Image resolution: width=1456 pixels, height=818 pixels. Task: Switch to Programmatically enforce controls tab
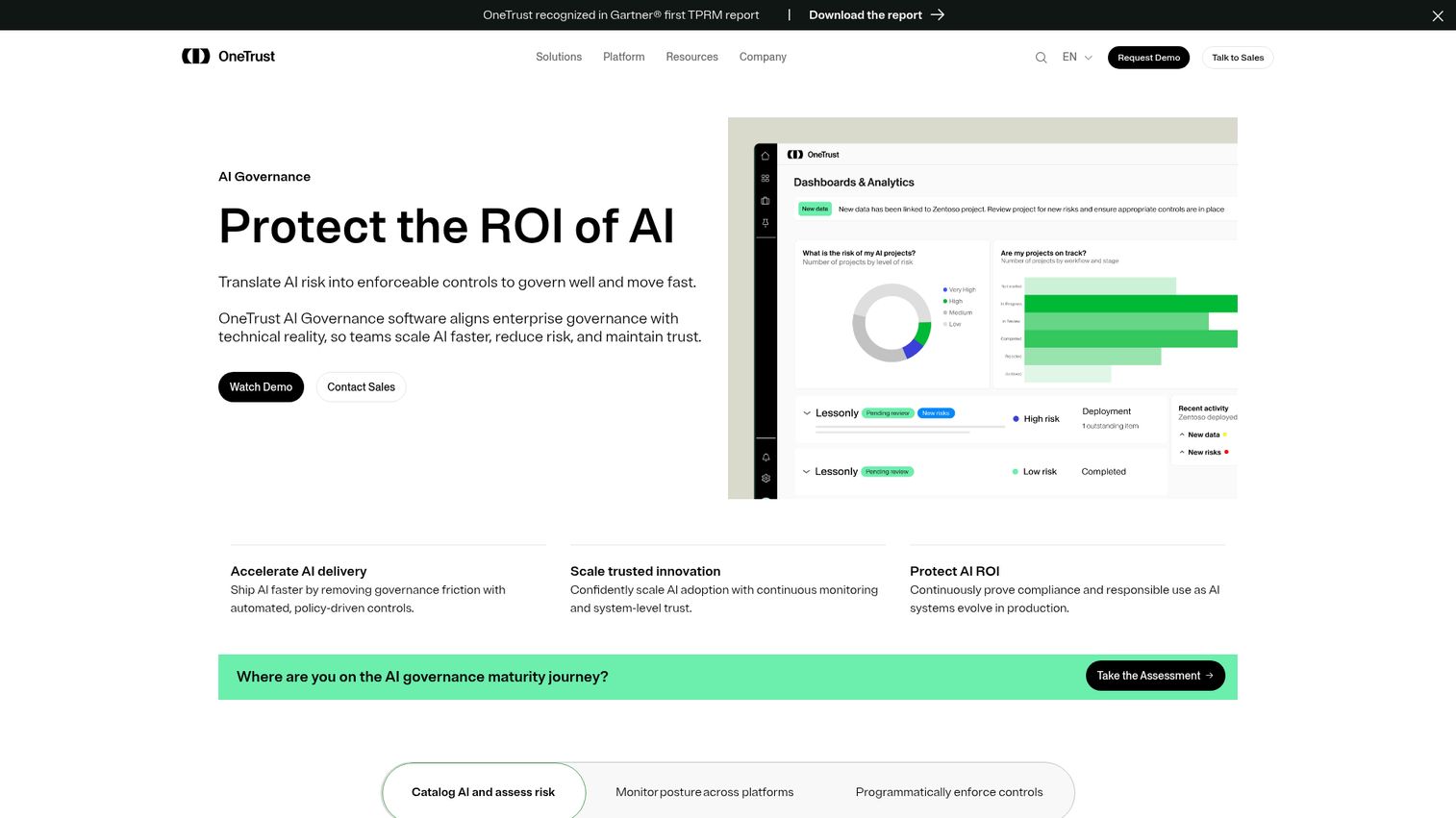tap(949, 792)
